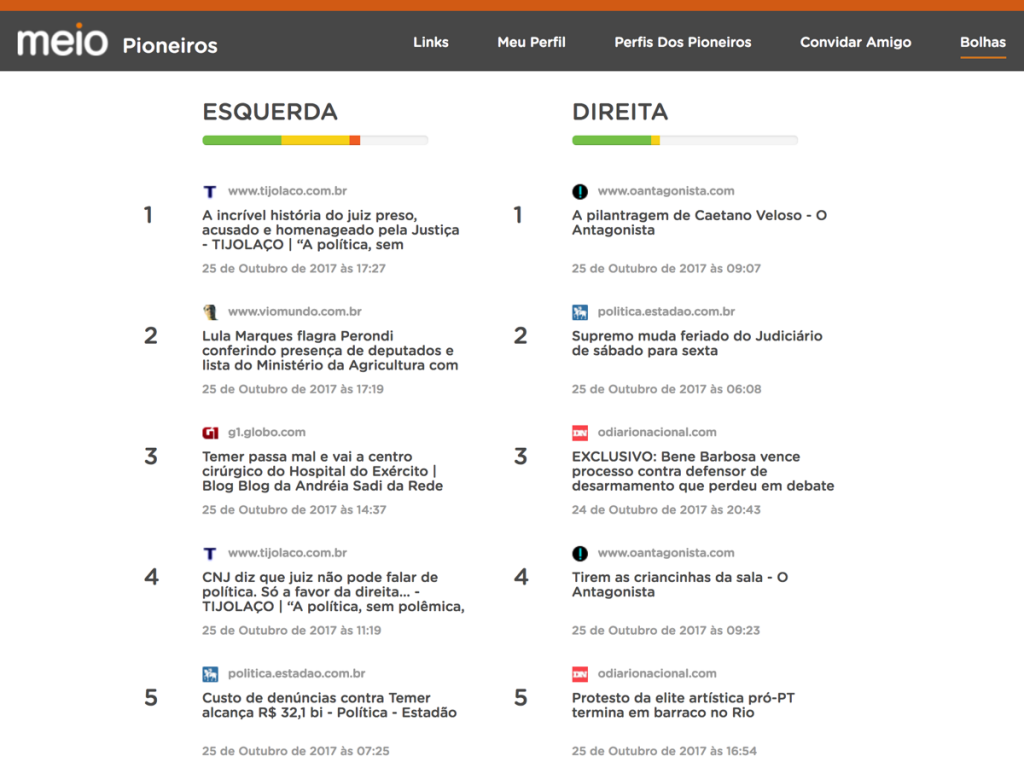Open the article 'Lula Marques flagra Perondi'
The height and width of the screenshot is (768, 1024).
(330, 351)
